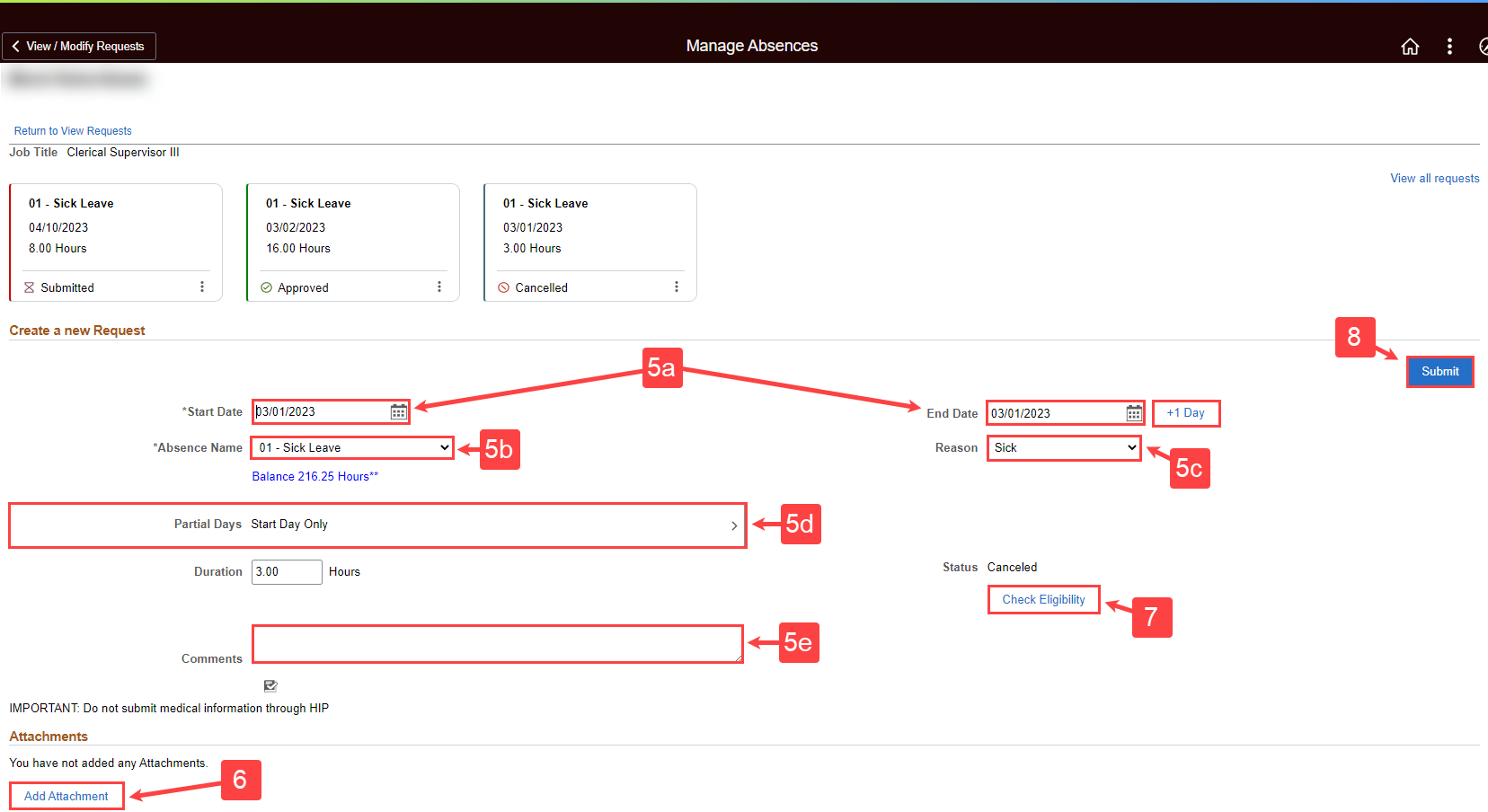Open options menu on Approved sick leave card
Image resolution: width=1488 pixels, height=812 pixels.
(x=439, y=287)
